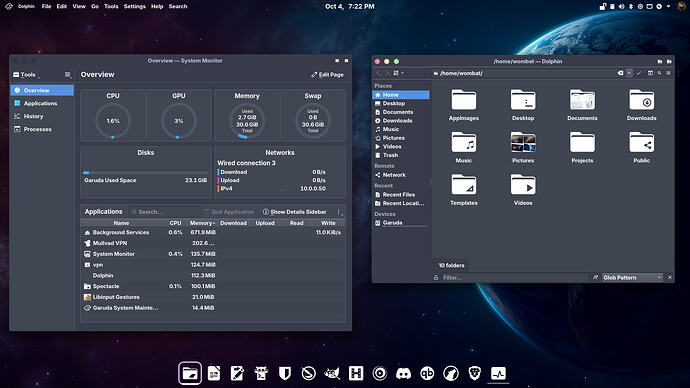Open the wolf-logo browser in the dock
Screen dimensions: 690x388
click(x=451, y=373)
